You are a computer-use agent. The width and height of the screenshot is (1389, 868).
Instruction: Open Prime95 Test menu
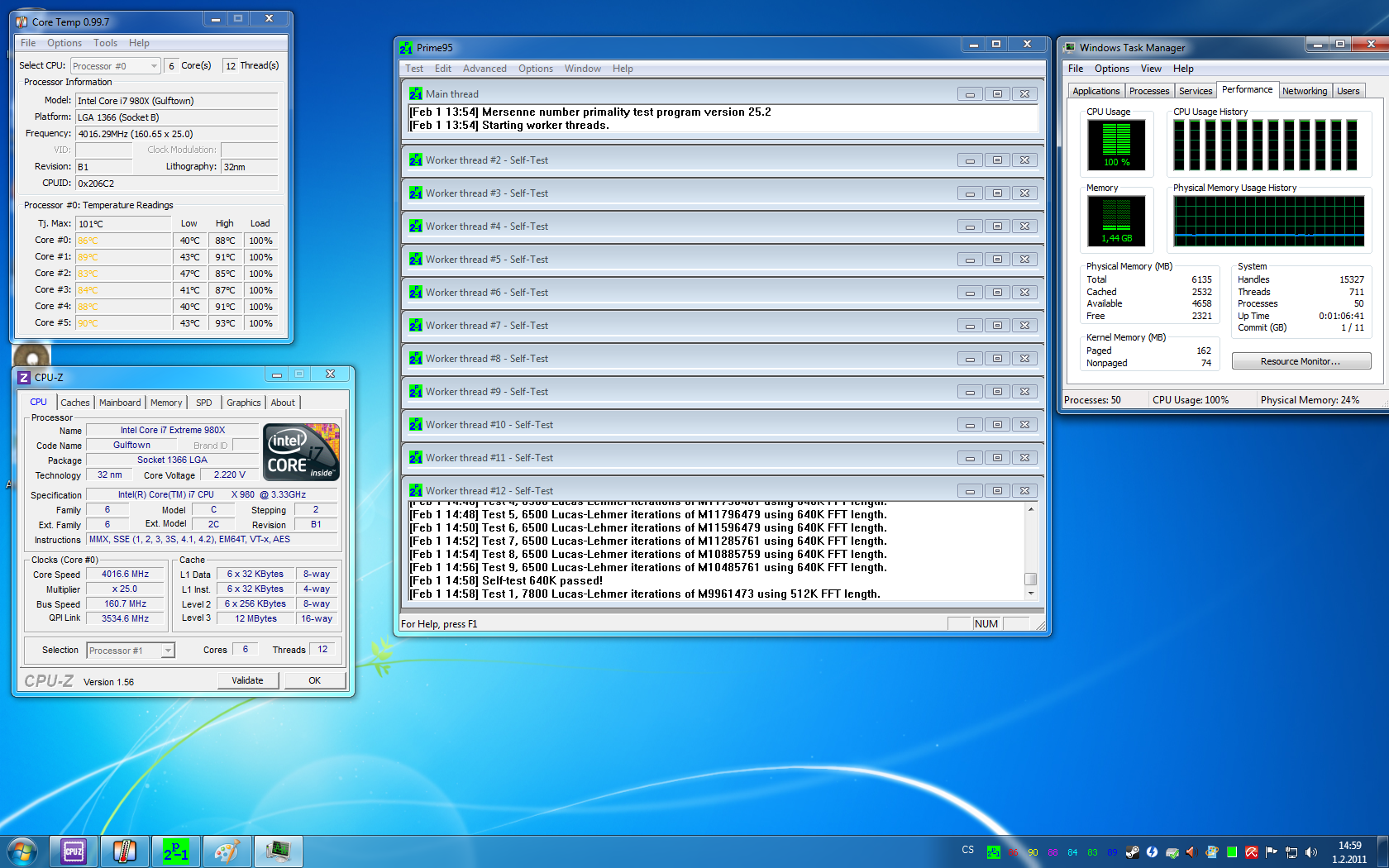(x=414, y=69)
